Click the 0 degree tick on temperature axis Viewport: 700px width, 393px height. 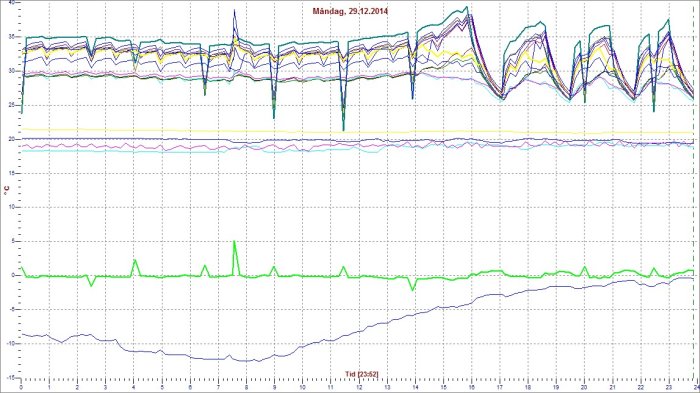[x=13, y=276]
